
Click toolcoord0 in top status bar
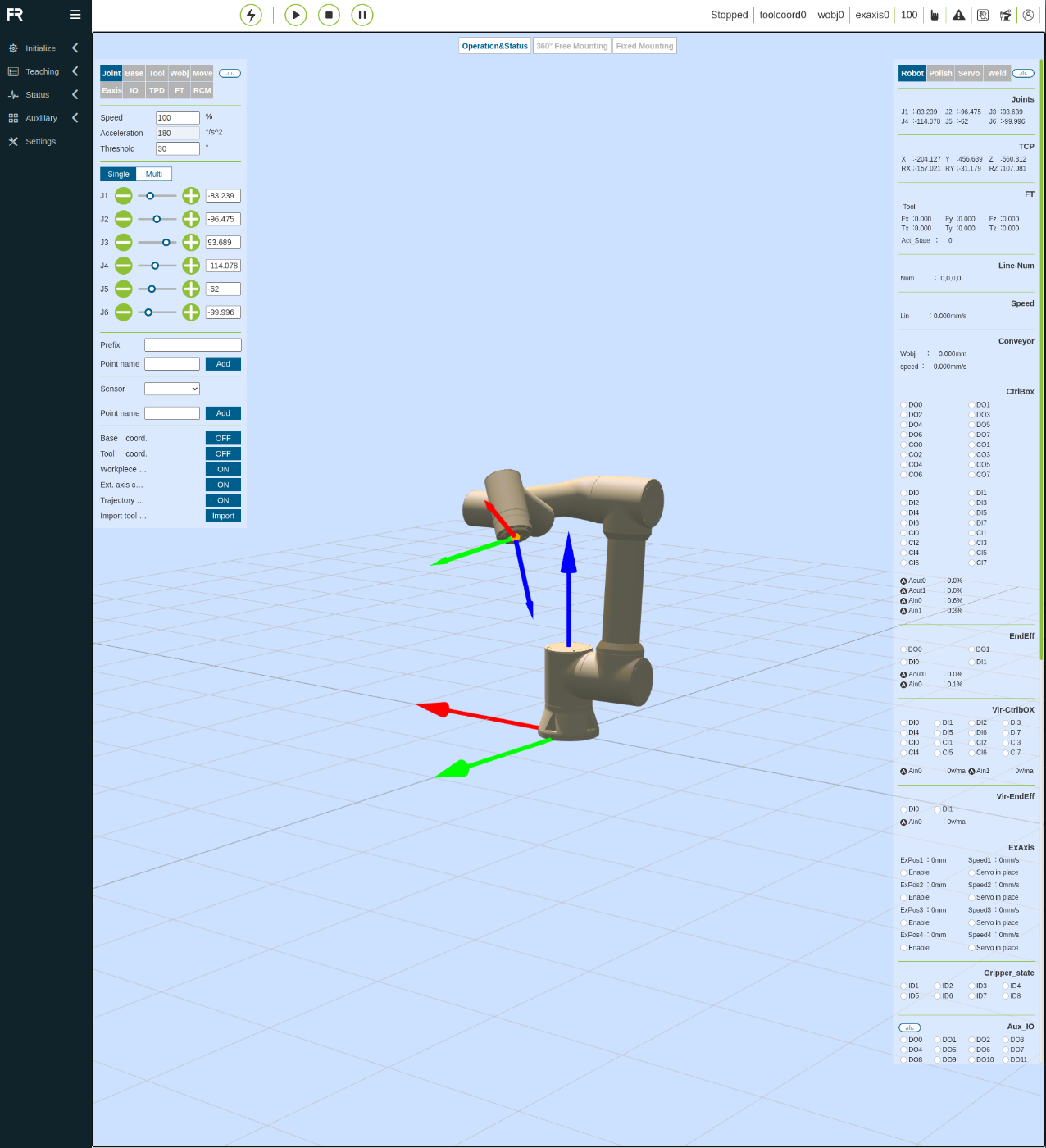tap(783, 15)
